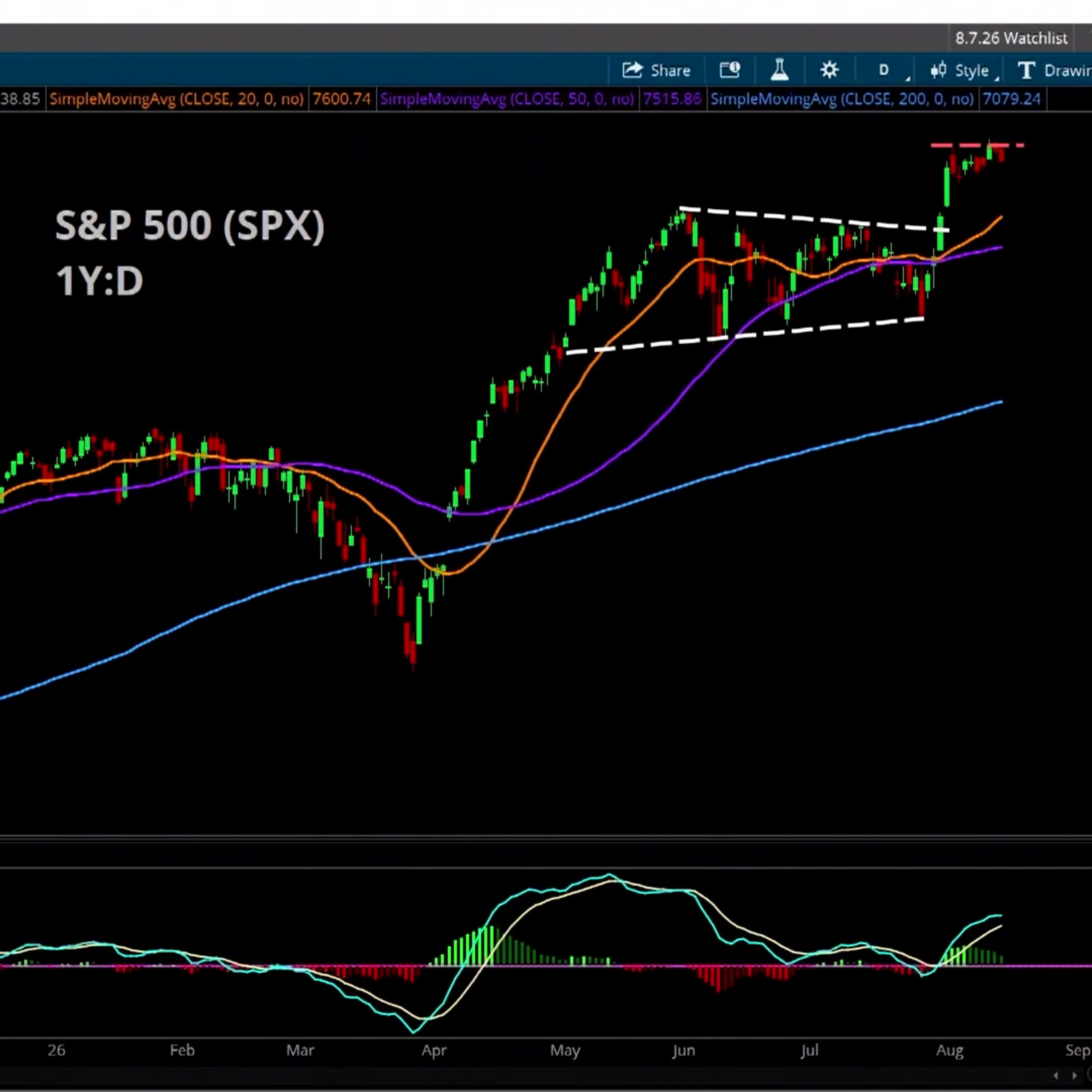1092x1092 pixels.
Task: Click the Share button
Action: (656, 71)
